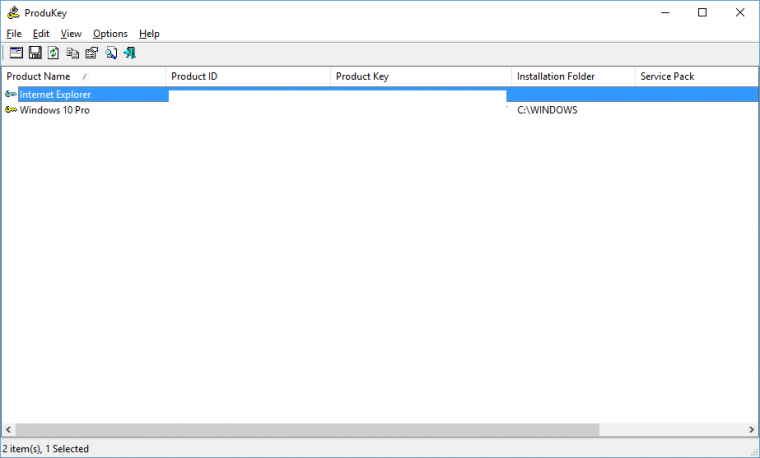Click the horizontal scrollbar left arrow

(8, 429)
